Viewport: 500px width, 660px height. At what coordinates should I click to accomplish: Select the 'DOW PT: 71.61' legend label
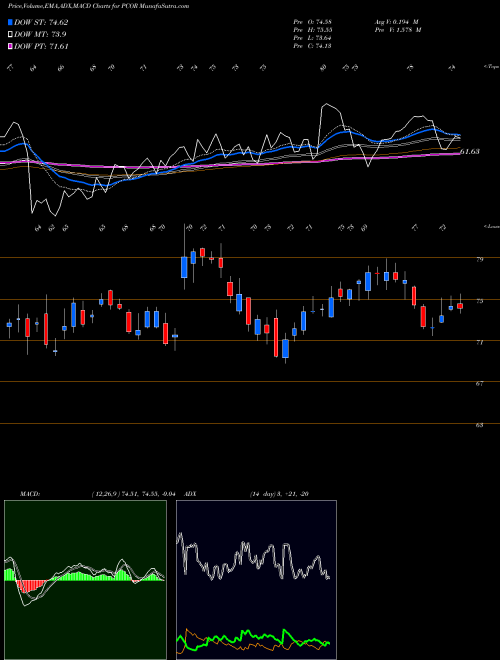coord(41,47)
